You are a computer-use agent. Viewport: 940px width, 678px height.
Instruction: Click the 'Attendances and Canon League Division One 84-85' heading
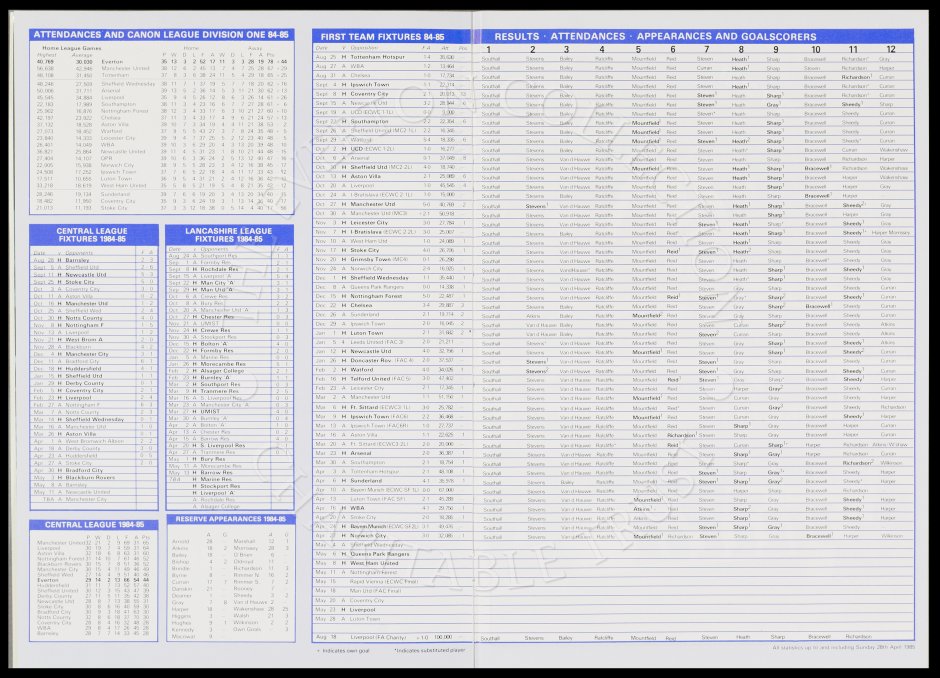pyautogui.click(x=161, y=35)
